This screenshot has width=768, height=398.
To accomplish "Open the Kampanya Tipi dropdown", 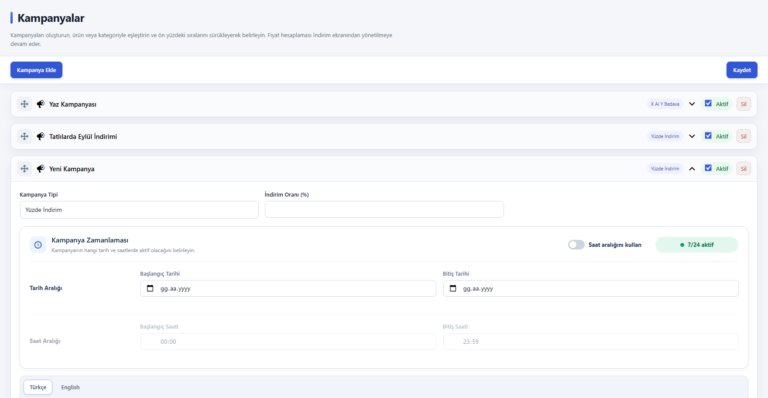I will [x=139, y=210].
